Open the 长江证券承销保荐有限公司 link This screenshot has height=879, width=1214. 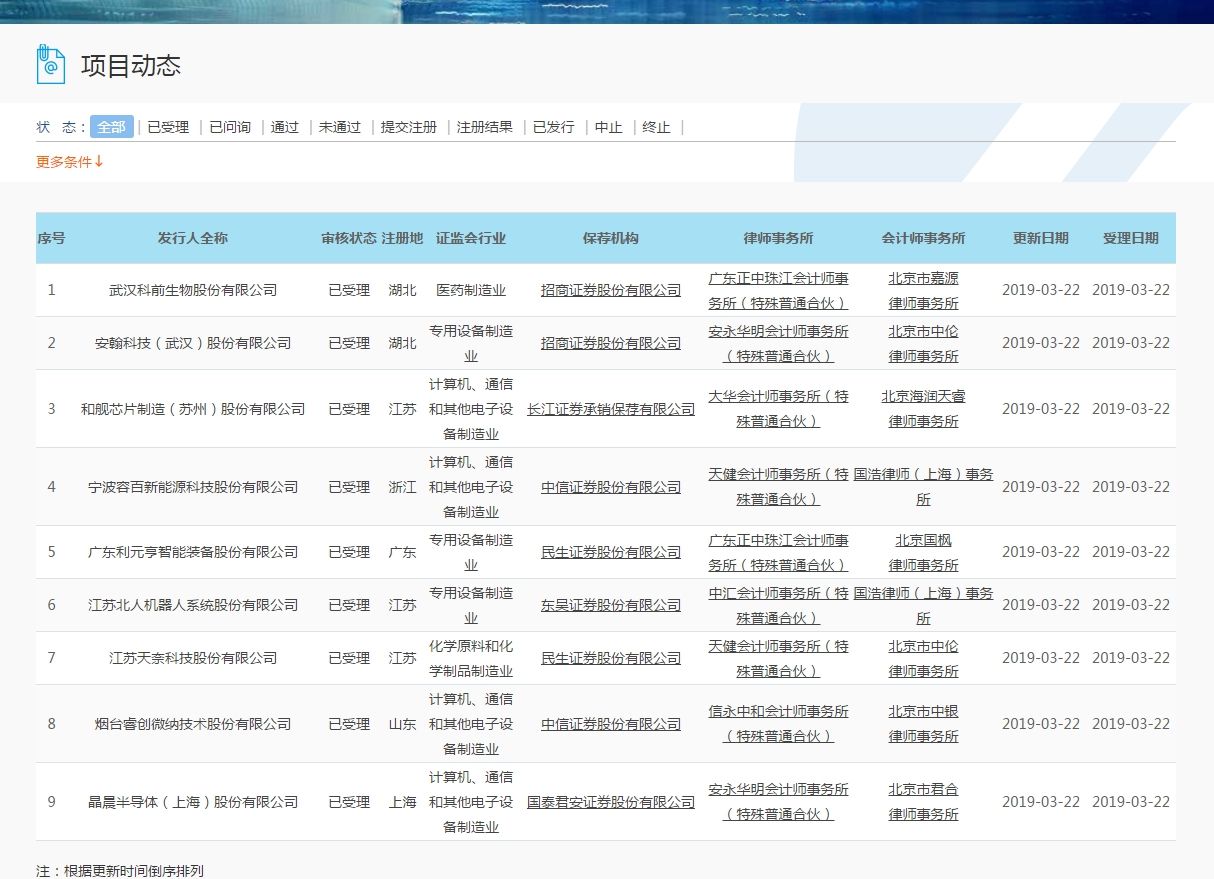click(609, 409)
